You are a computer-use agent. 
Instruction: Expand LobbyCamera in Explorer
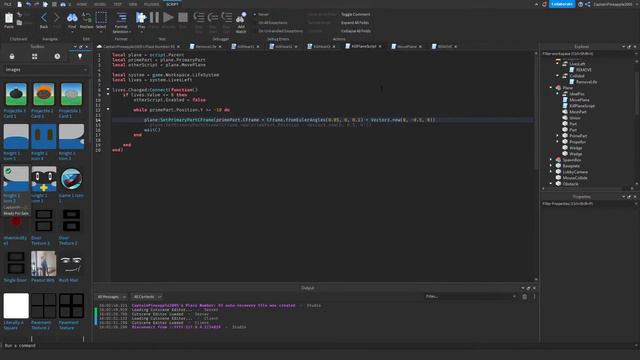(551, 172)
